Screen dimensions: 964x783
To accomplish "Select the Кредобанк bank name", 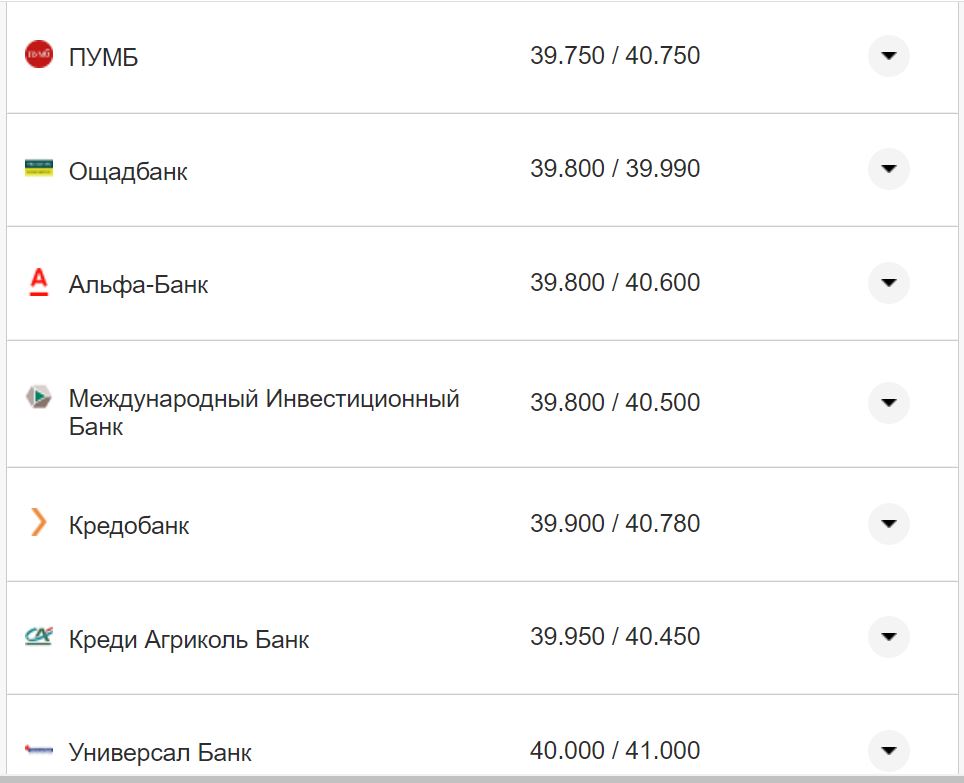I will pyautogui.click(x=127, y=524).
